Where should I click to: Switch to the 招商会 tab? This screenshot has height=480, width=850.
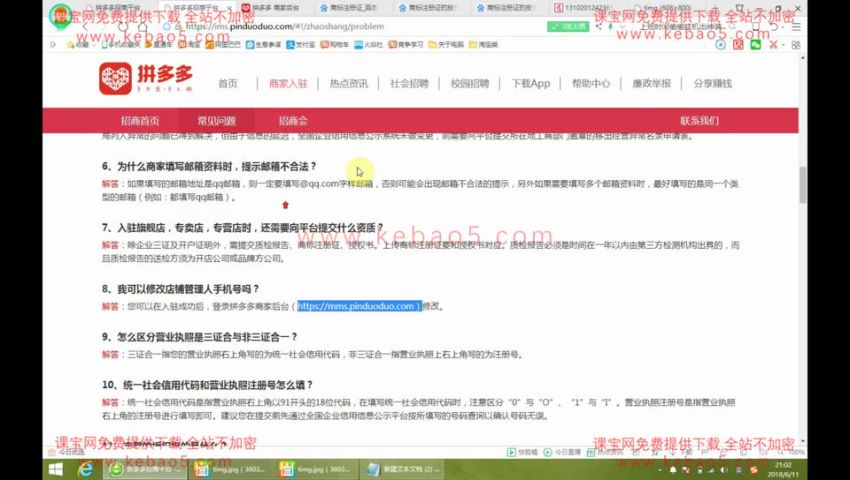click(x=293, y=120)
